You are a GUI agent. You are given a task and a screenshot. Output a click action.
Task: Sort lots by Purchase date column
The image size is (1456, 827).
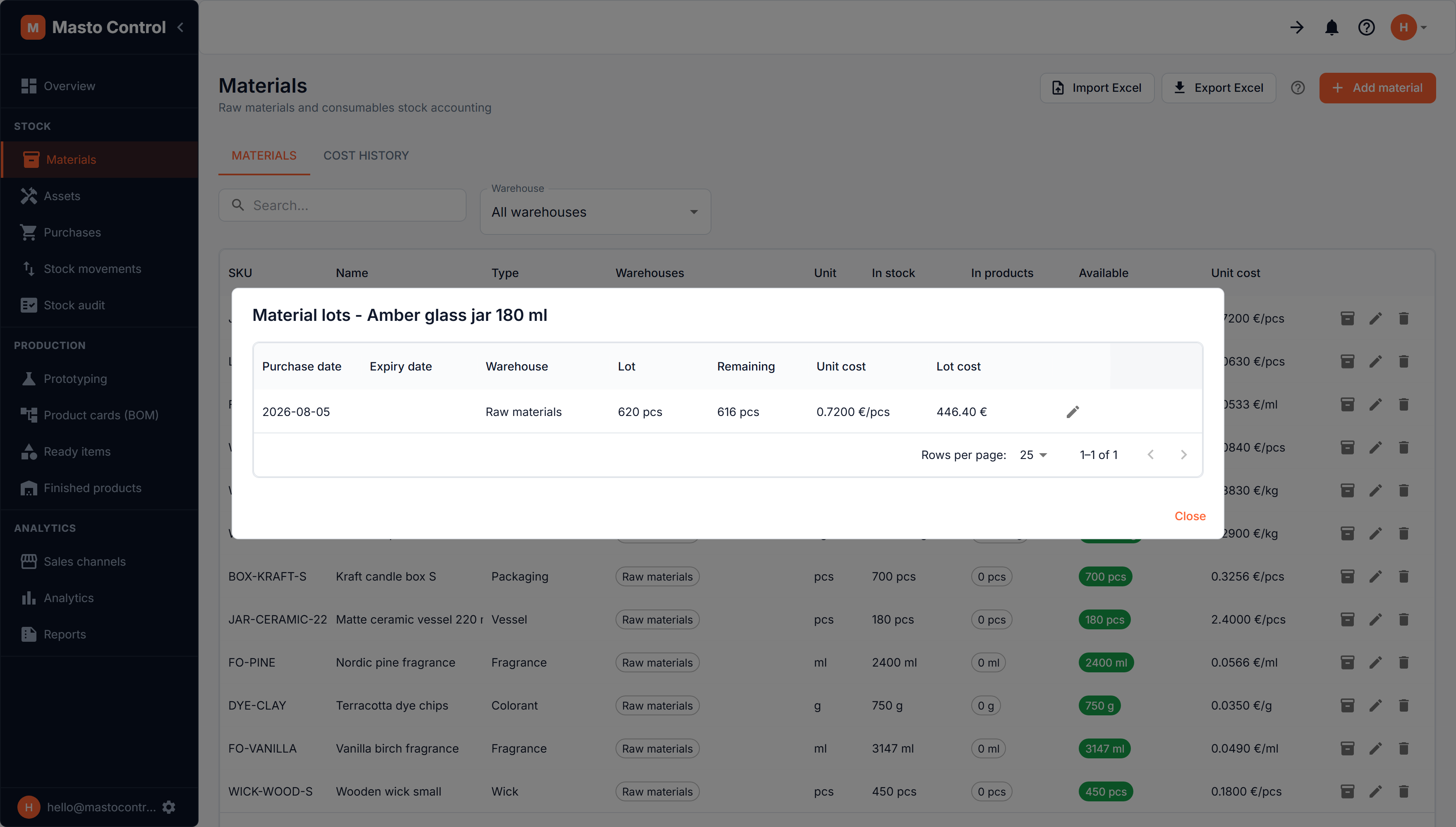pyautogui.click(x=302, y=366)
